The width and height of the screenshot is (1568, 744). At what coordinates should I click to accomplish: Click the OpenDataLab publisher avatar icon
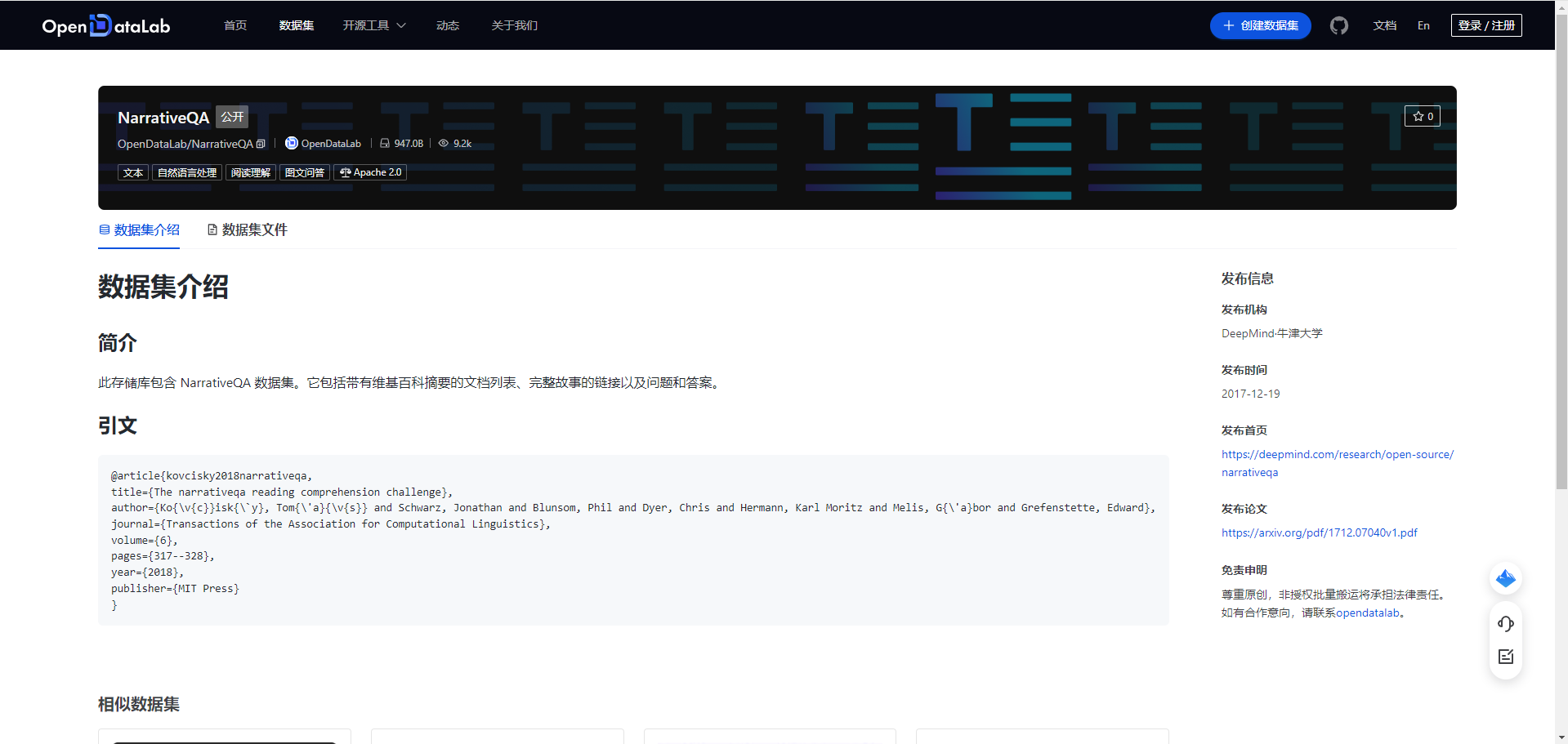pyautogui.click(x=291, y=143)
